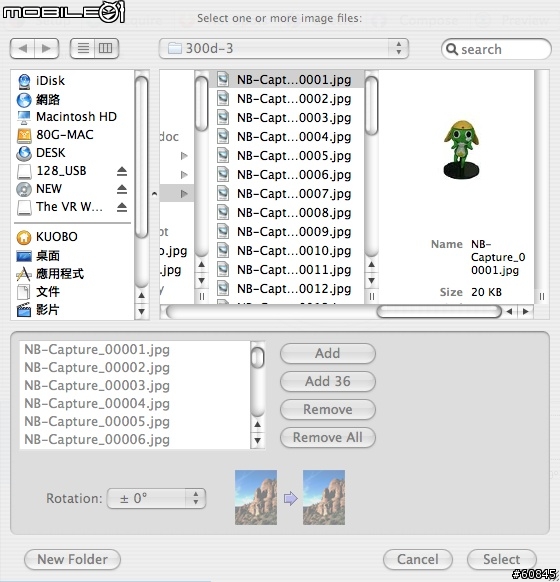This screenshot has width=560, height=582.
Task: Switch to list view
Action: [83, 49]
